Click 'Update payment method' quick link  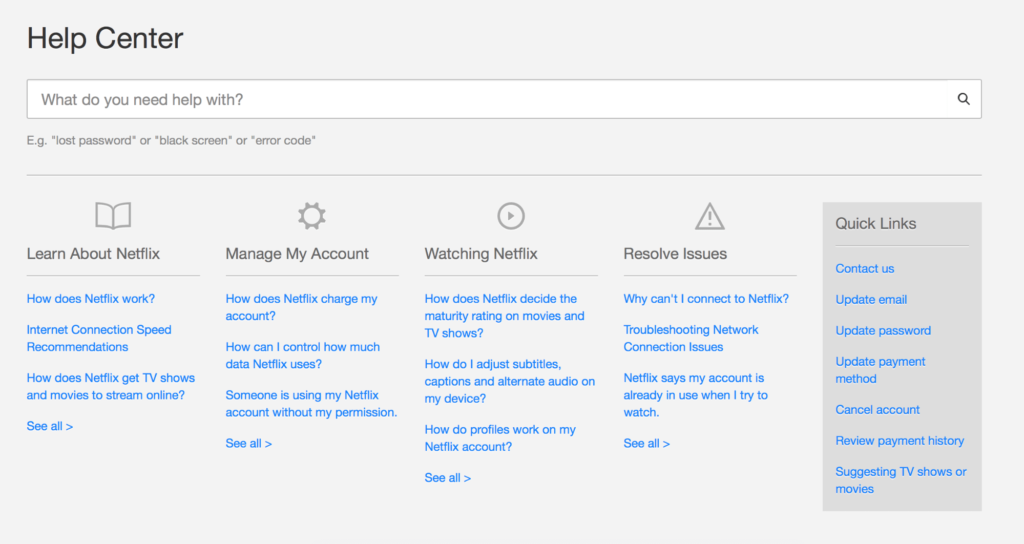point(880,370)
